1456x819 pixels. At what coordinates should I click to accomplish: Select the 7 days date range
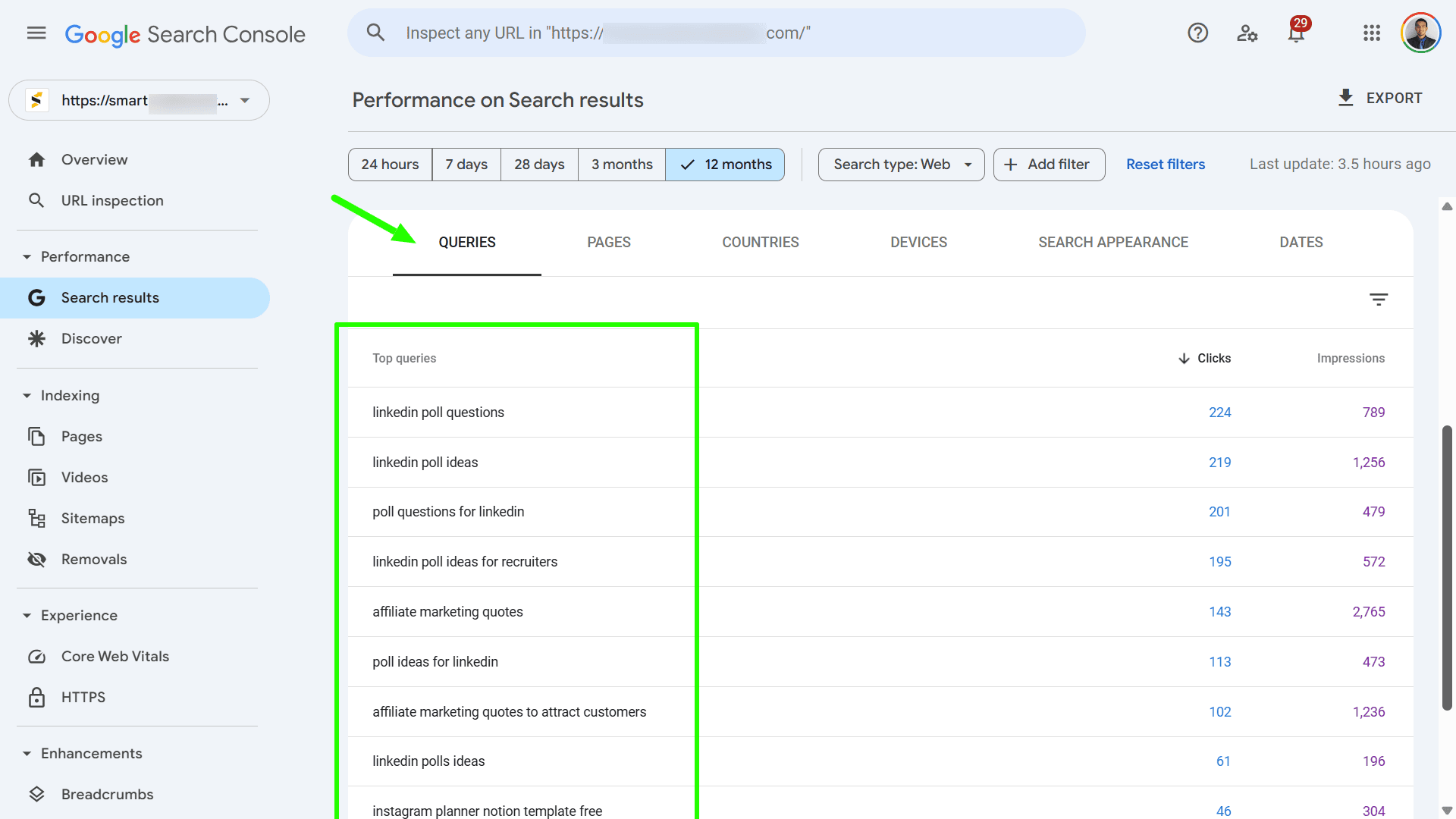466,165
